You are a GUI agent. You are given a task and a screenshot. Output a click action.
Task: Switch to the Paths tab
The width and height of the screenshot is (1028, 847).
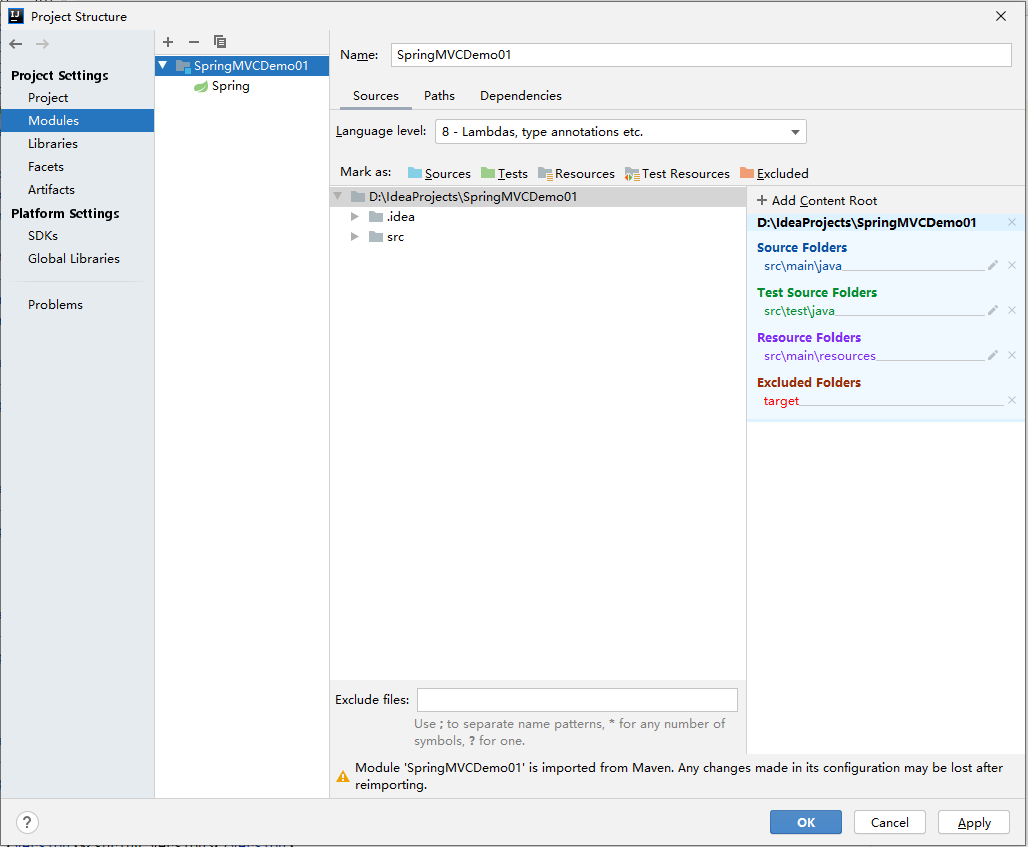pos(439,96)
